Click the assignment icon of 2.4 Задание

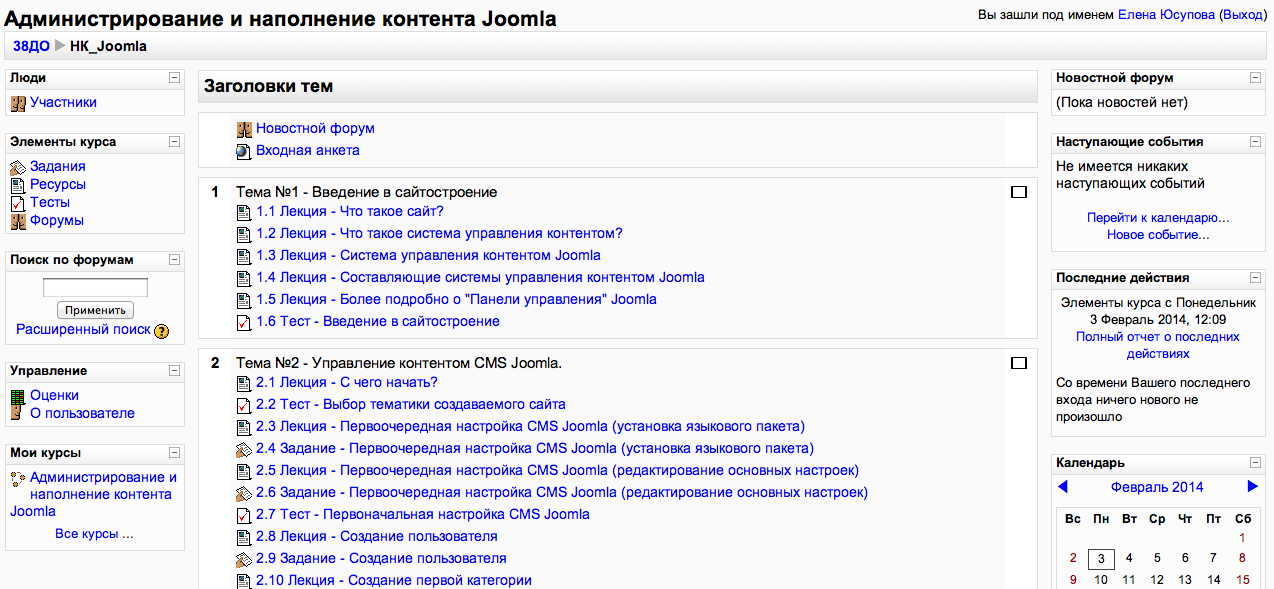(x=244, y=449)
